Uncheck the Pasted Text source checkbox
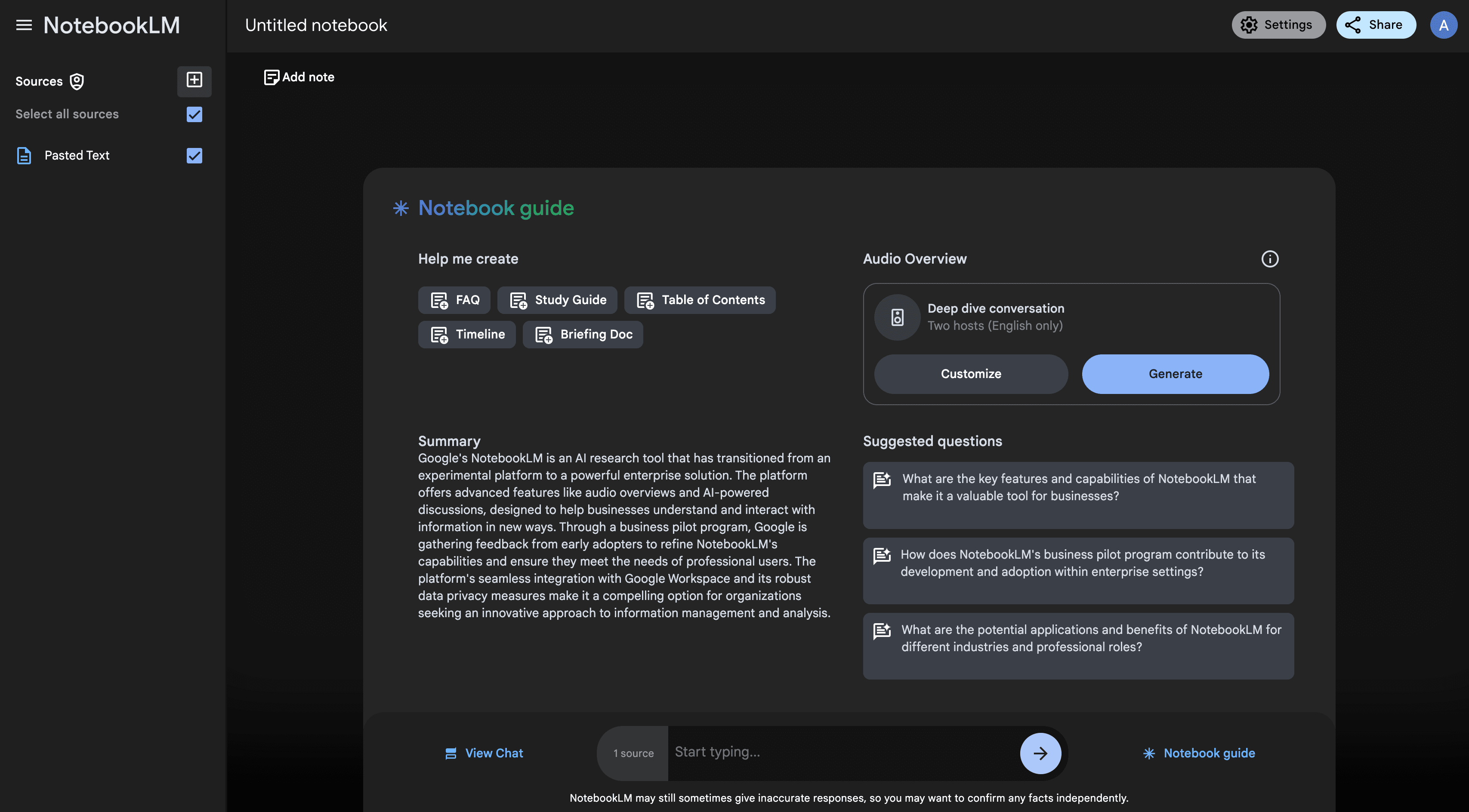The width and height of the screenshot is (1469, 812). tap(194, 156)
